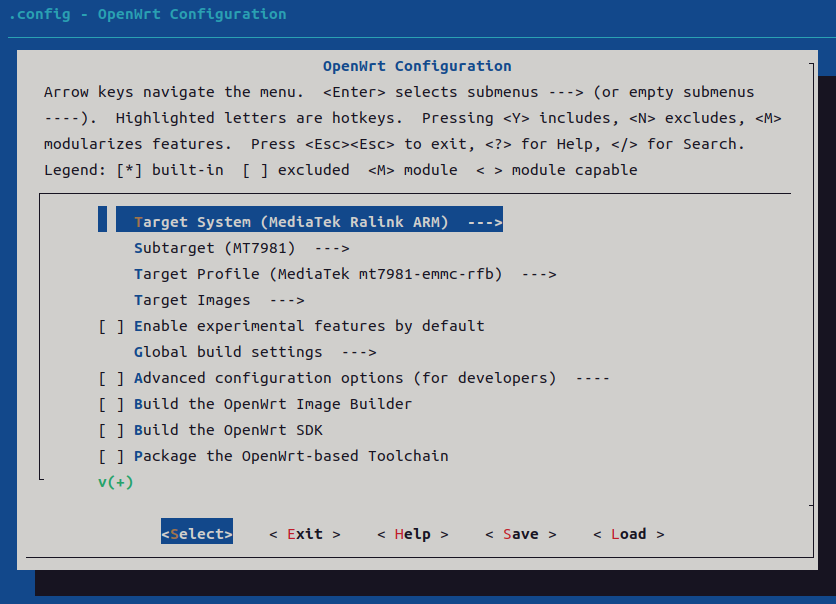
Task: Click the Load button
Action: coord(629,534)
